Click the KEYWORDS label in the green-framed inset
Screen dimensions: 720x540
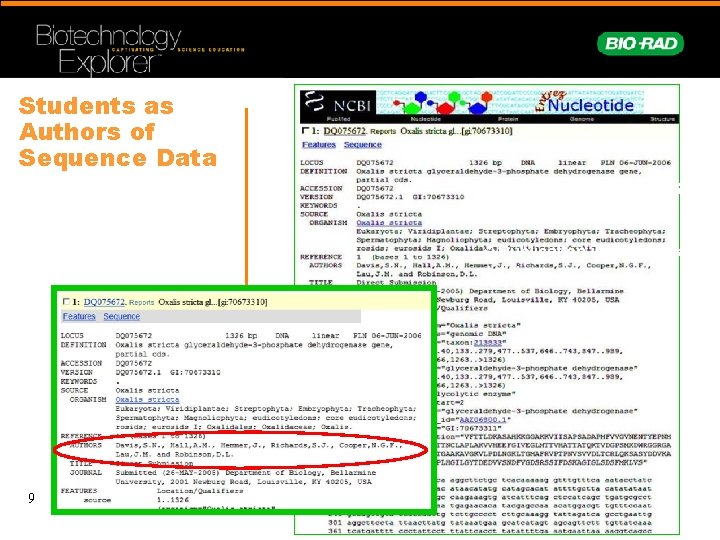pos(79,381)
